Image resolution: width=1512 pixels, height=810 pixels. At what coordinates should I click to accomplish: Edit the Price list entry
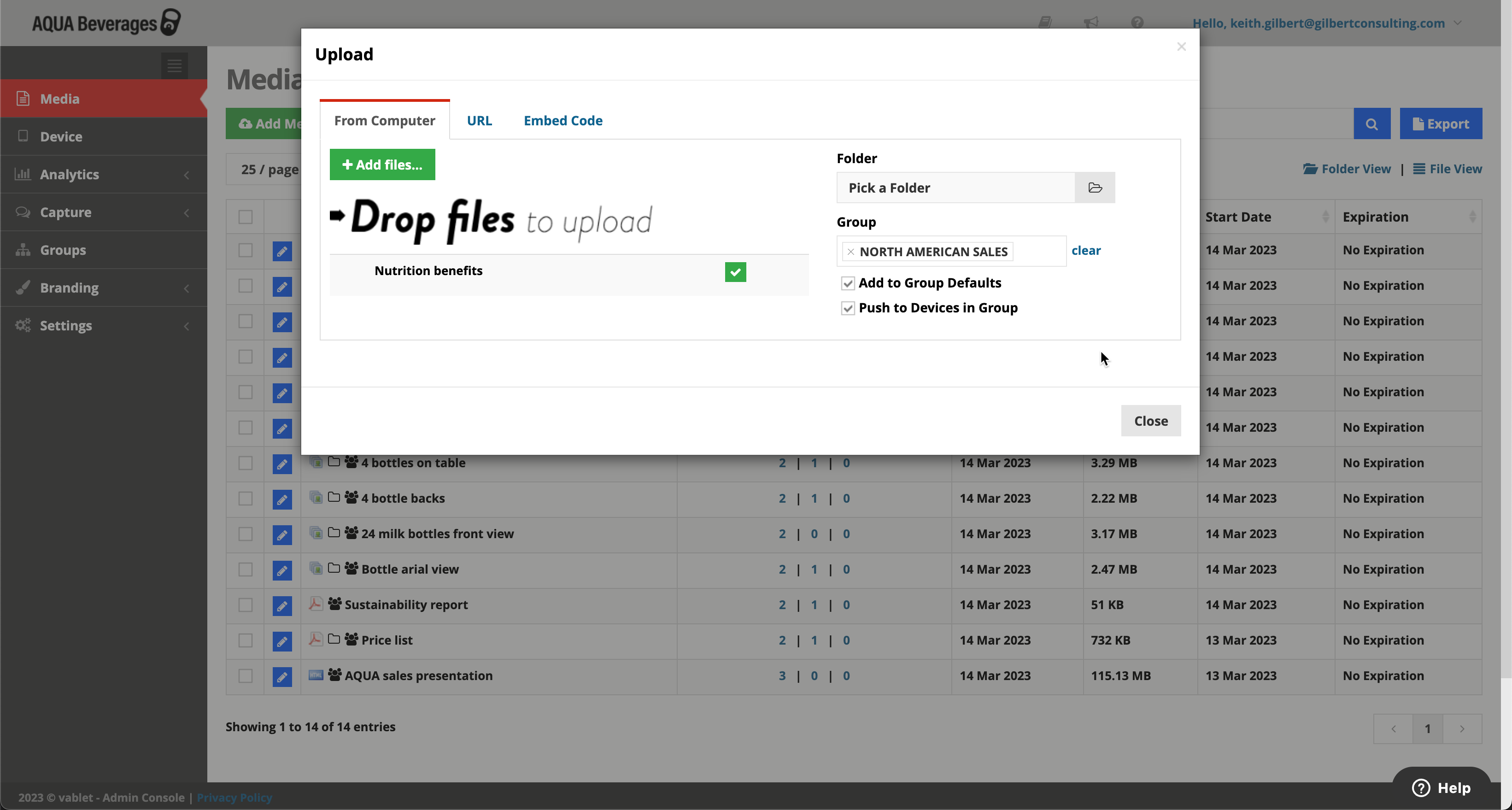pyautogui.click(x=282, y=641)
